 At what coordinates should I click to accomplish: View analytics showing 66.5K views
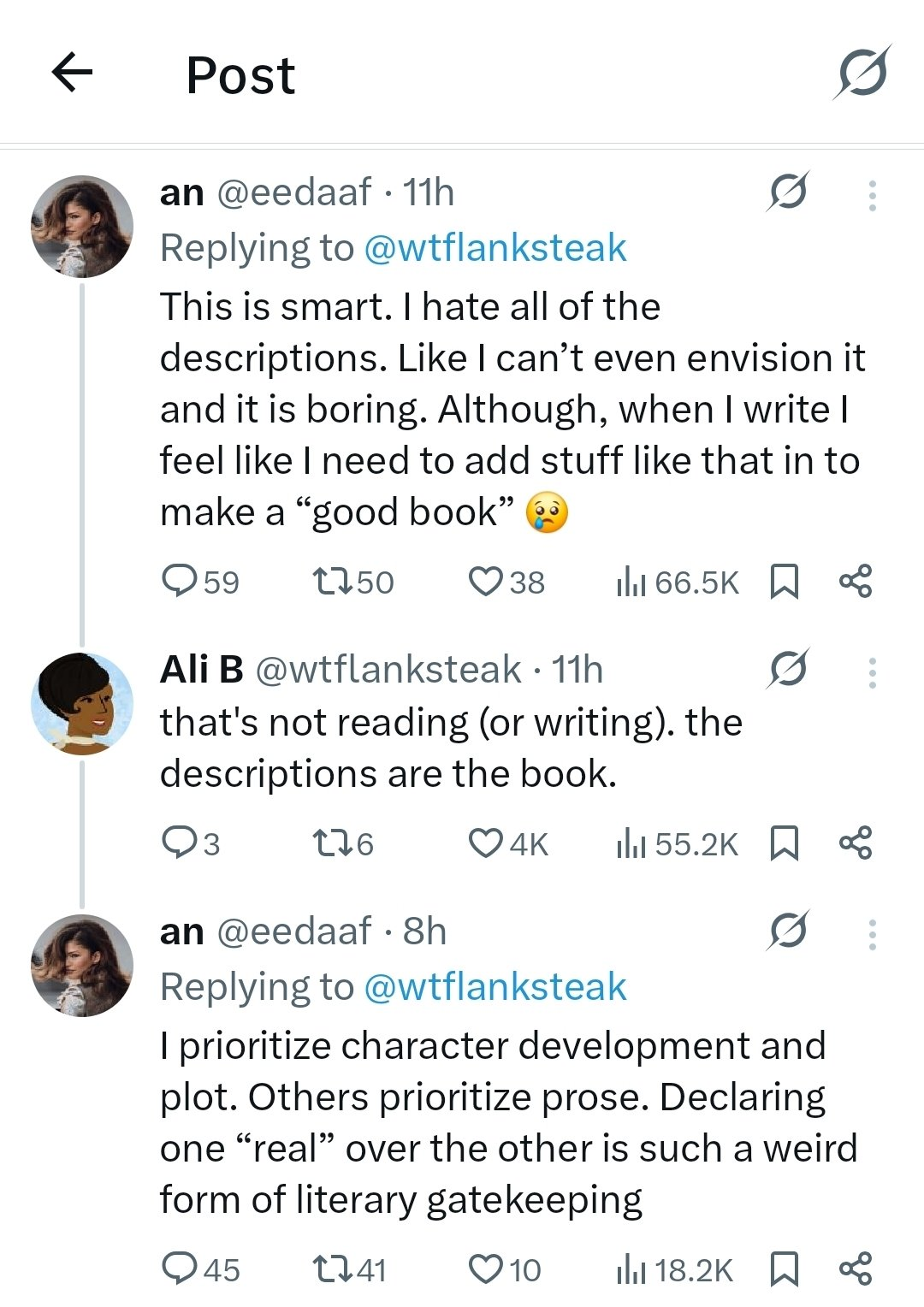677,582
